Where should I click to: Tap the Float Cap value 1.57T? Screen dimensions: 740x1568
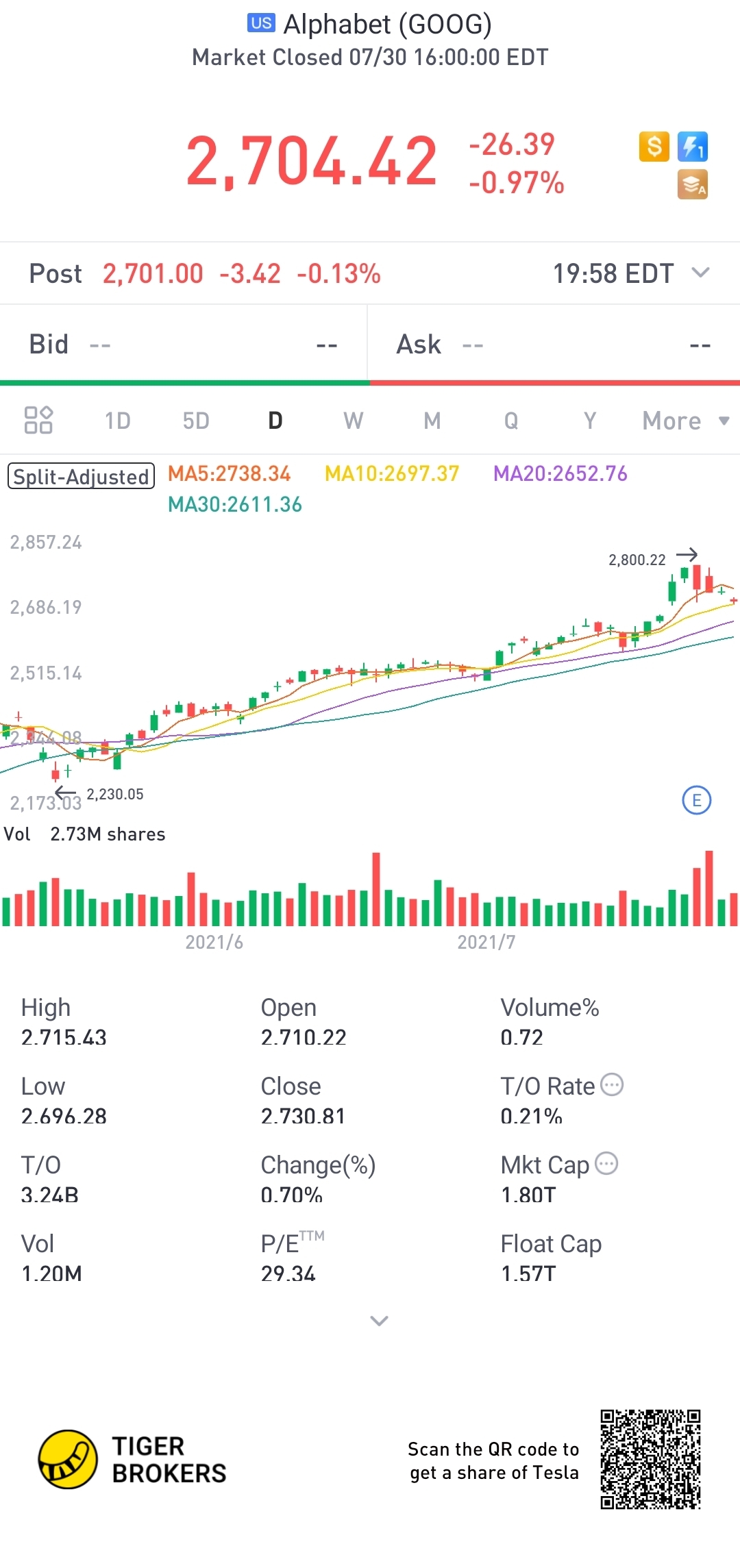click(528, 1273)
